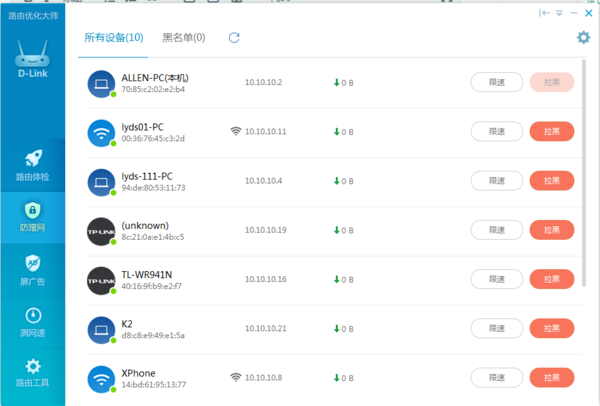Click XPhone wifi device icon
The height and width of the screenshot is (406, 600).
(101, 379)
